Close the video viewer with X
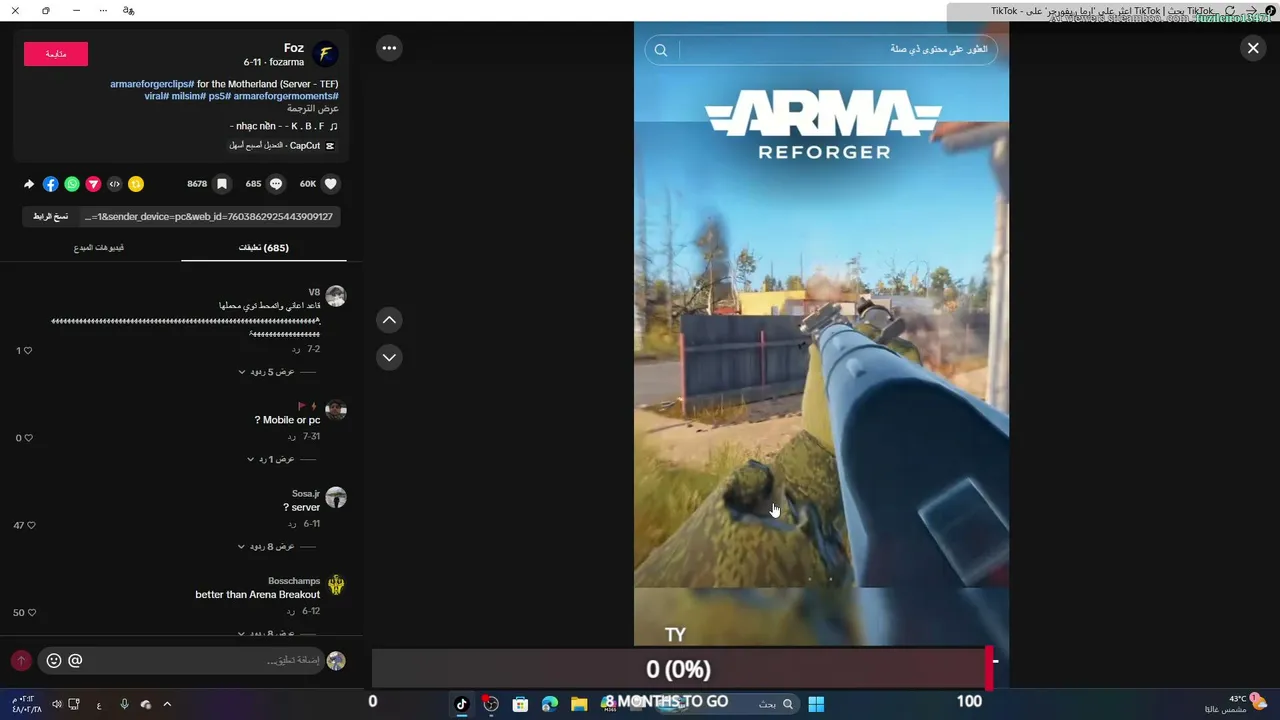This screenshot has width=1280, height=720. pyautogui.click(x=1253, y=48)
